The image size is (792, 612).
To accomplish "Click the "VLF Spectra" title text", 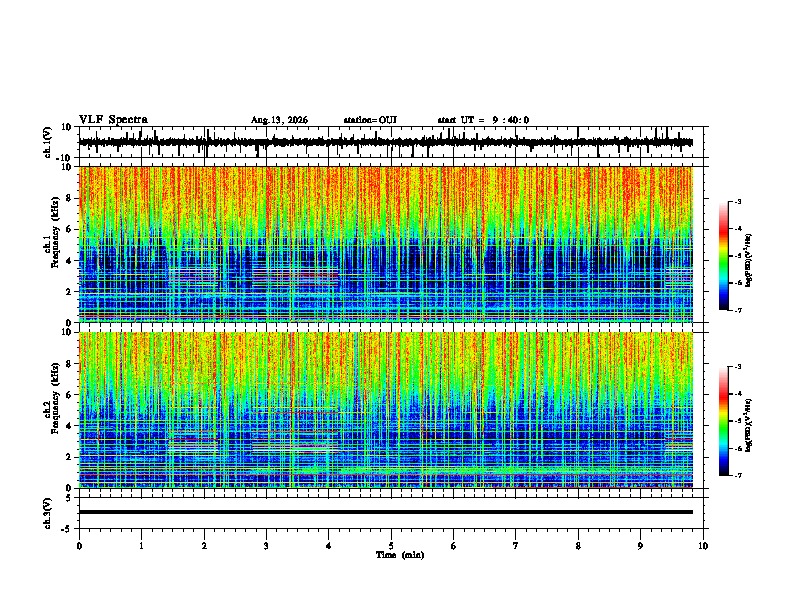I will (113, 120).
